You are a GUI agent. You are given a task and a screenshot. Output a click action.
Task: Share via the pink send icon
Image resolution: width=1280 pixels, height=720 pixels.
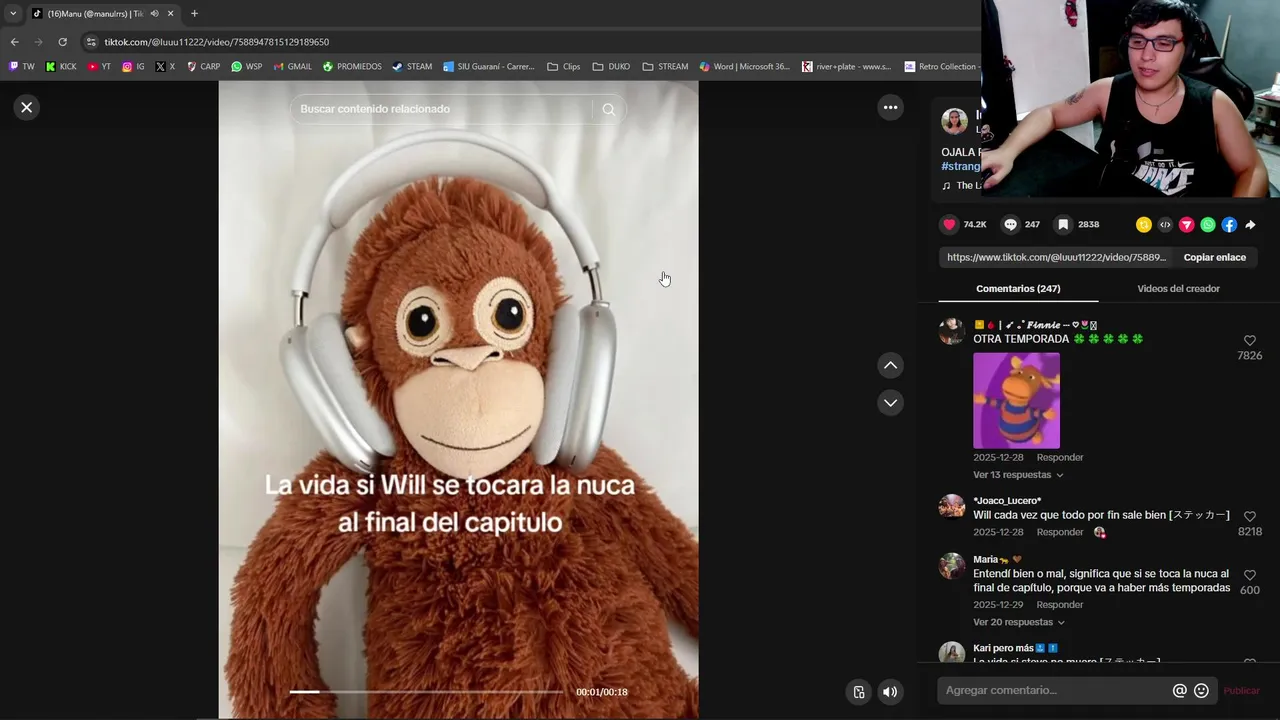pos(1186,225)
